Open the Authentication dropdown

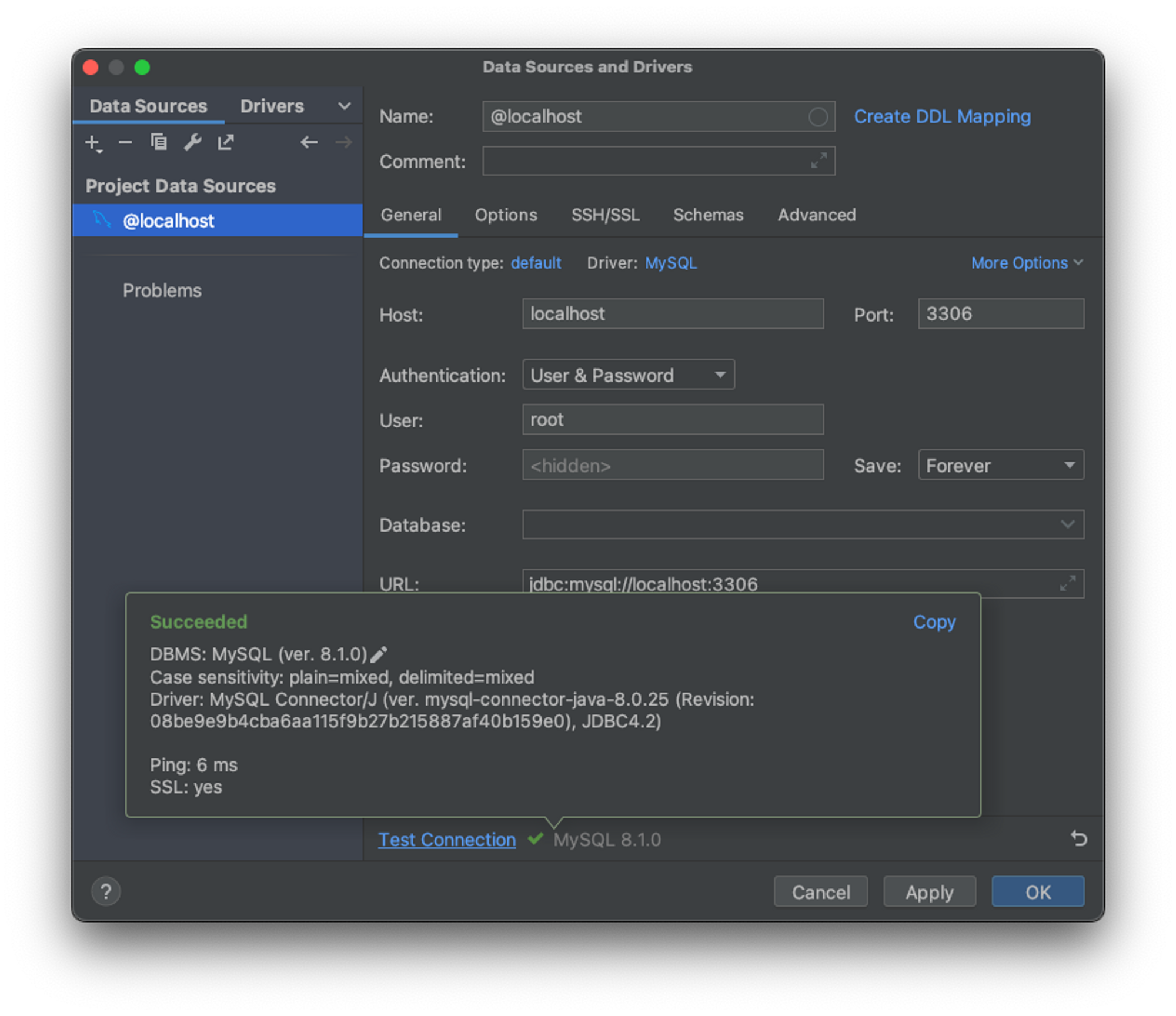point(628,375)
